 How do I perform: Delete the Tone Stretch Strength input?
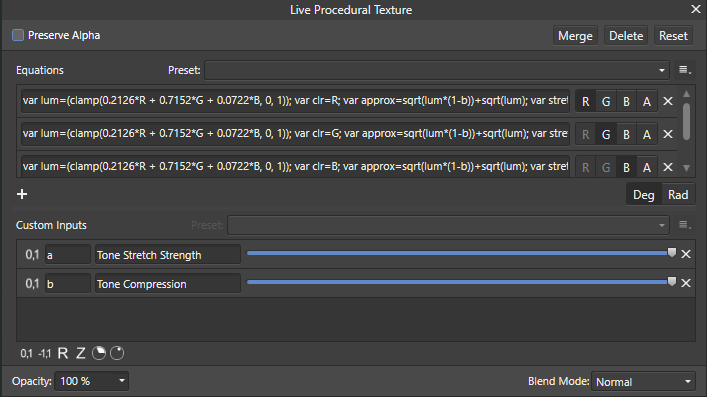686,254
